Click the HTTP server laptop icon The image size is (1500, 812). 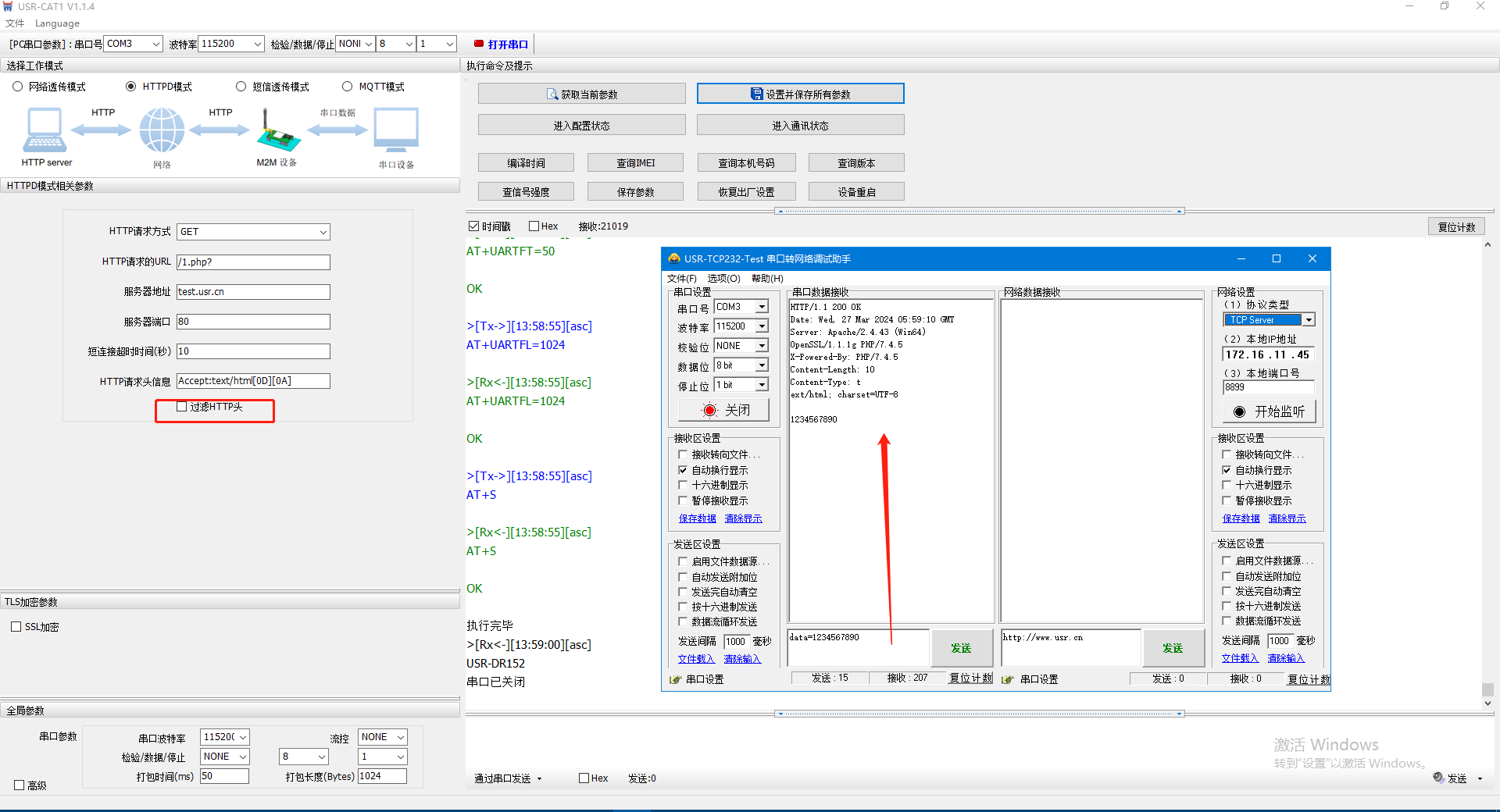[x=45, y=130]
